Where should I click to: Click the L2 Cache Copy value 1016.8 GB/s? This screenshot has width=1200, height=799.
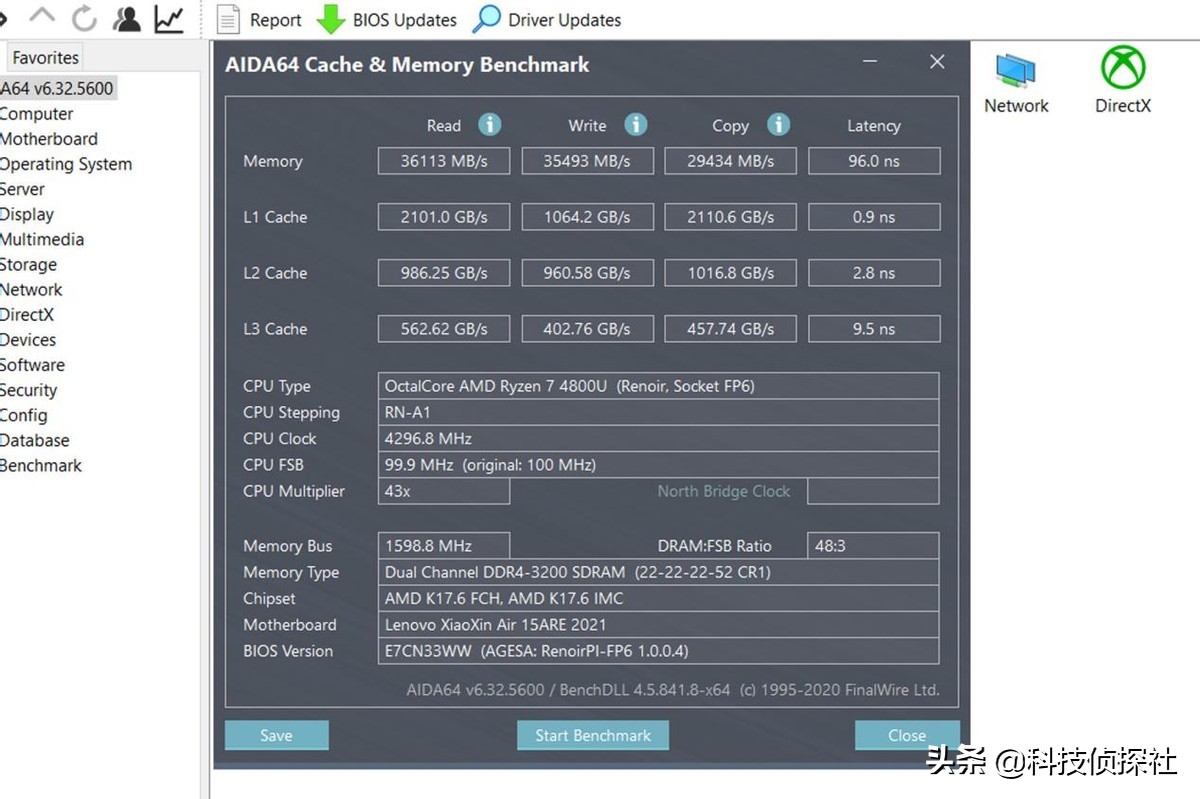pyautogui.click(x=731, y=273)
